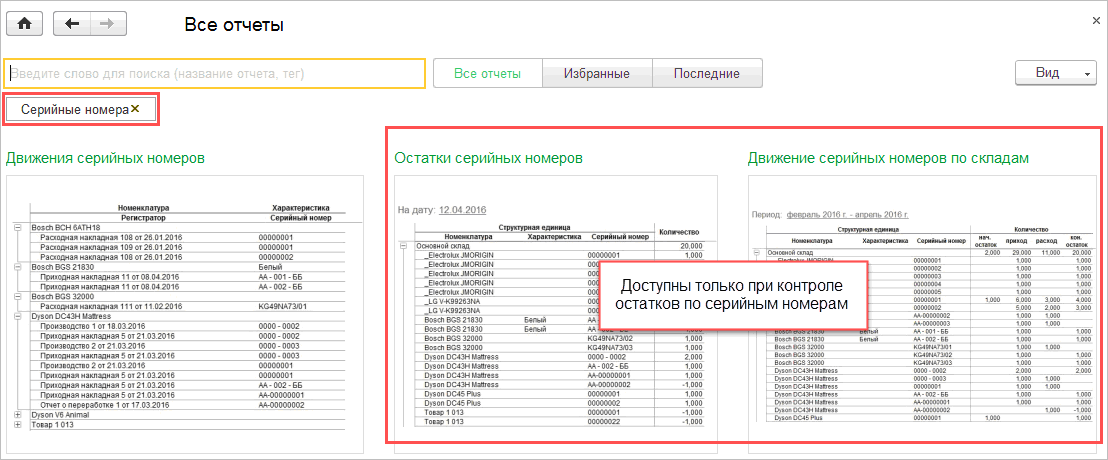The width and height of the screenshot is (1108, 460).
Task: Remove the Серийные номера tag filter
Action: point(135,109)
